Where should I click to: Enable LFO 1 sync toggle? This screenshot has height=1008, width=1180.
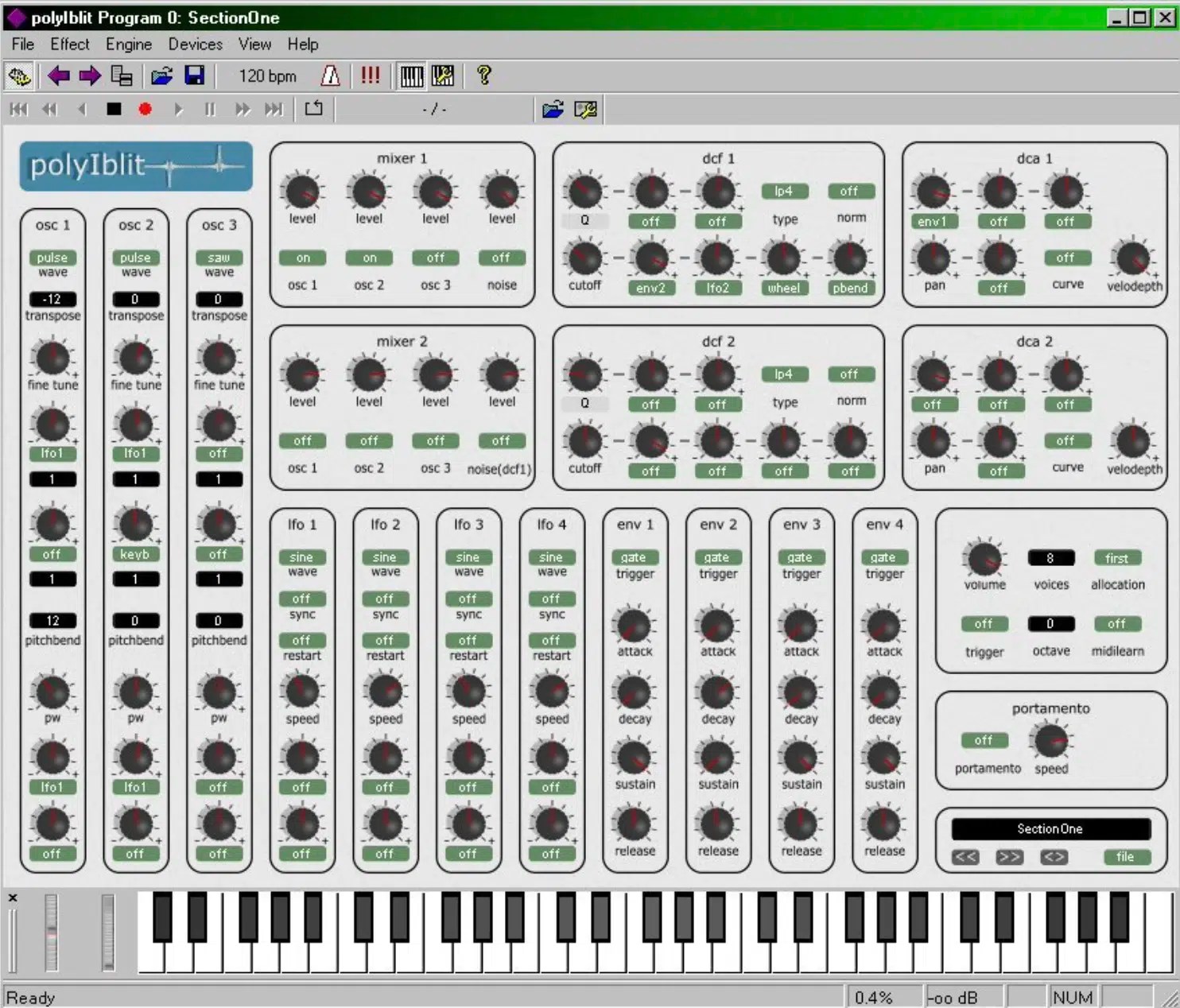[301, 599]
